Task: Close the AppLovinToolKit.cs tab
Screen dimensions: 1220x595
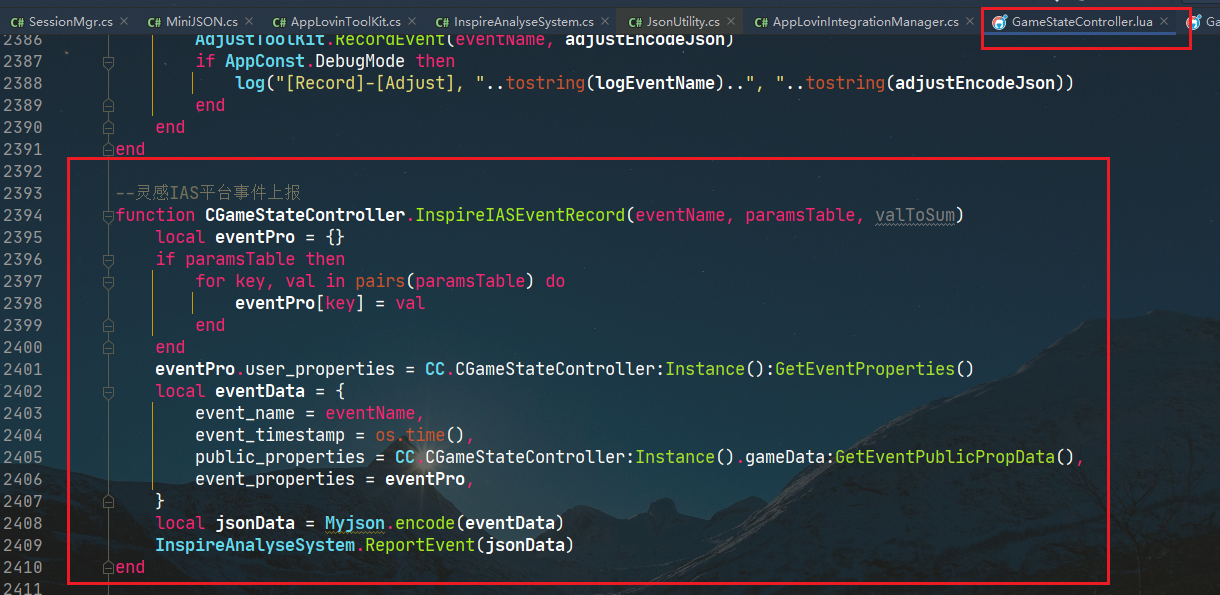Action: (x=413, y=21)
